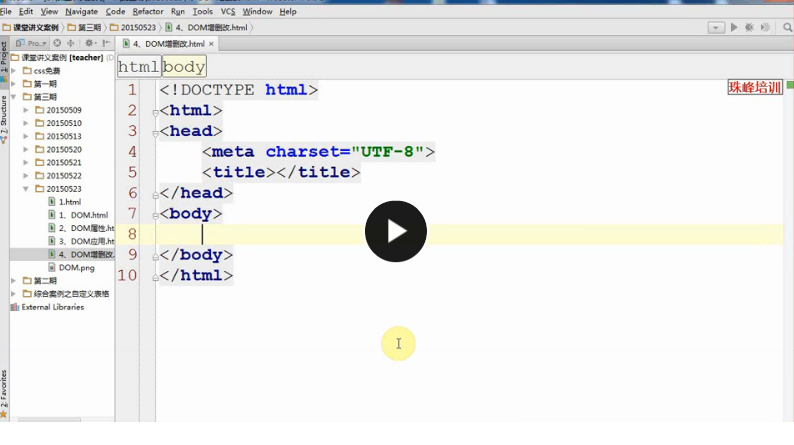Click the Debug bug icon
Screen dimensions: 794x445
(x=749, y=27)
